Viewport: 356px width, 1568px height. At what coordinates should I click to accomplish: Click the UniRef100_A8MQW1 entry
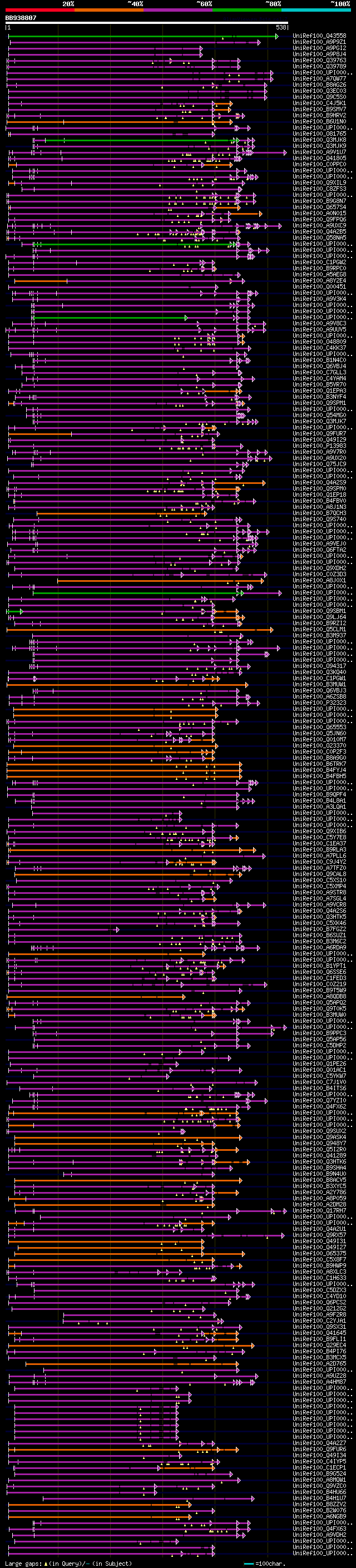pos(319,1480)
